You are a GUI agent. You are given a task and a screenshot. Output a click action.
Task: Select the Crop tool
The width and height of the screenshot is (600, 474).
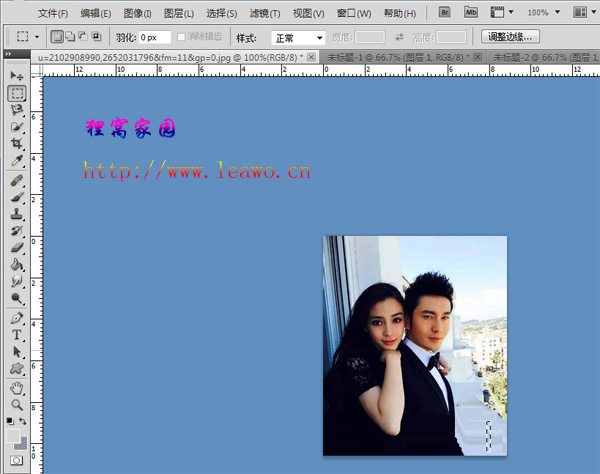click(16, 144)
